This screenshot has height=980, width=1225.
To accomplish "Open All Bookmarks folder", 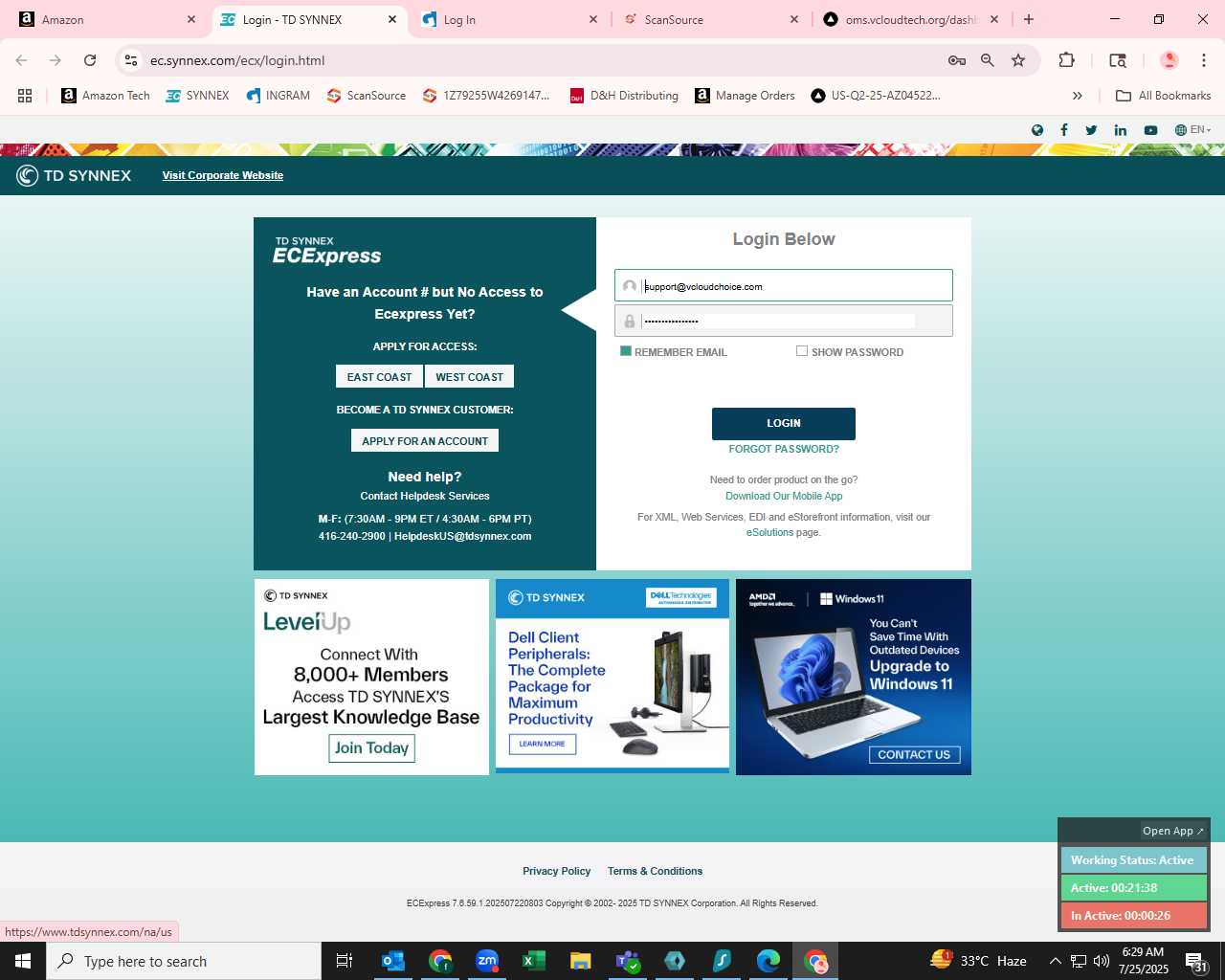I will point(1164,96).
